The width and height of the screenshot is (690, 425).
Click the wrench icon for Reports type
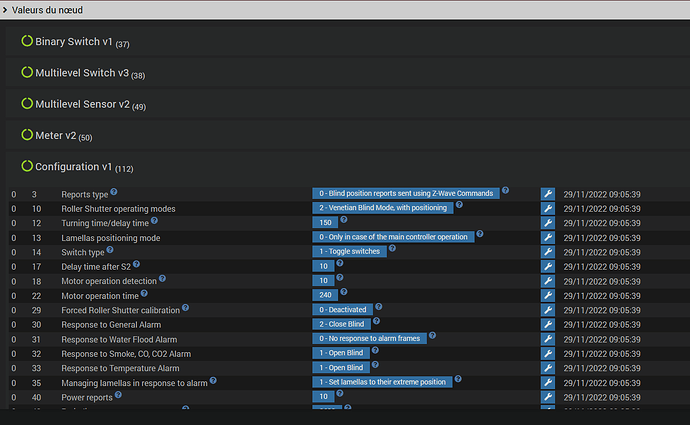548,193
